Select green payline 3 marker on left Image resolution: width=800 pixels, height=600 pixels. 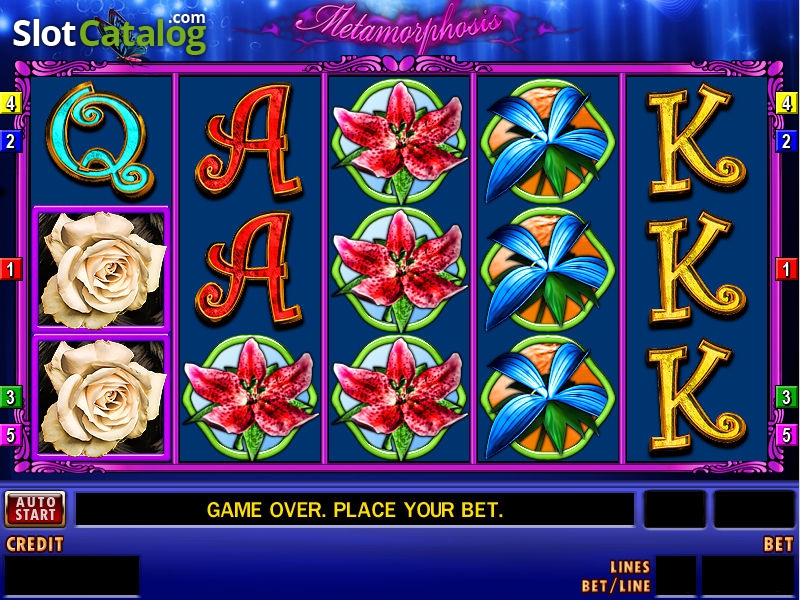[10, 397]
